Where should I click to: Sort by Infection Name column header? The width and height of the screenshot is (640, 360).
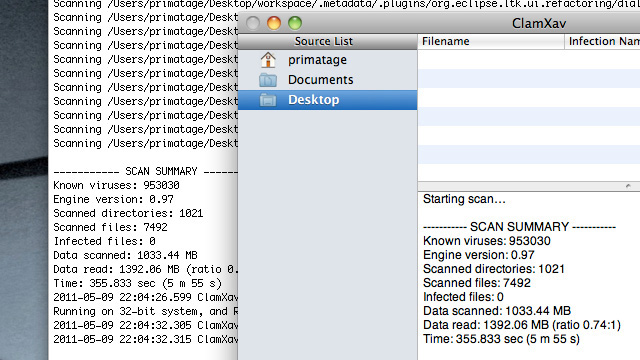point(602,41)
